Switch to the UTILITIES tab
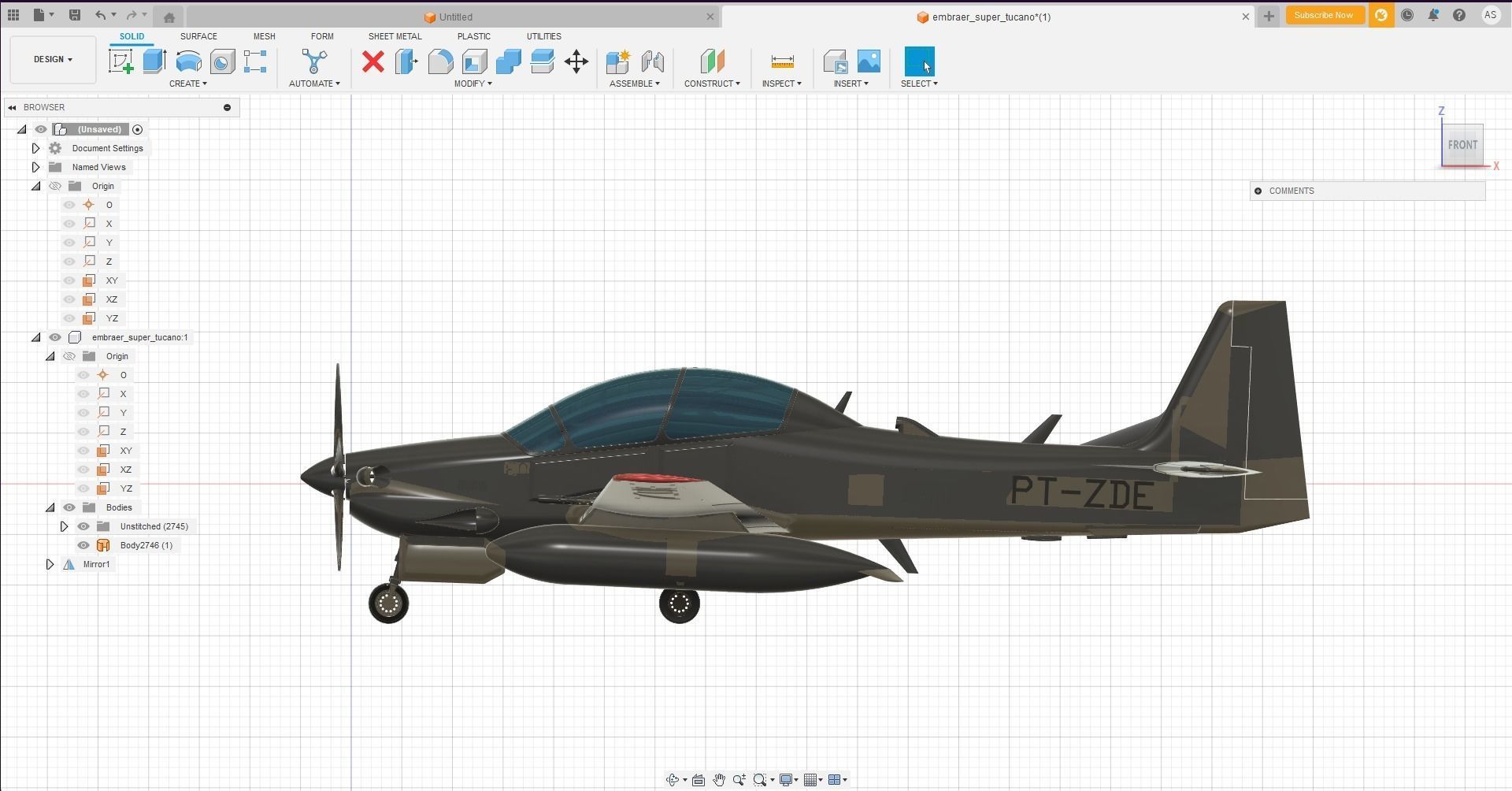 coord(543,36)
